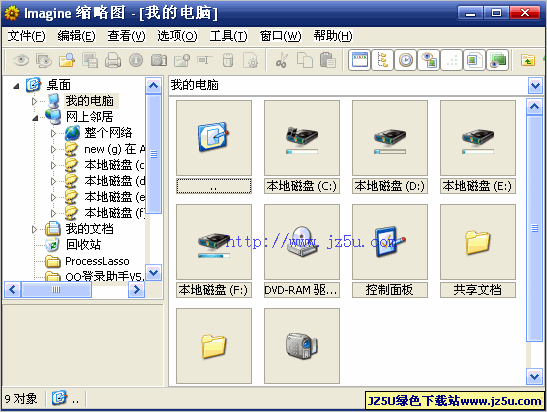Select 整个网络 in folder tree
Viewport: 547px width, 412px height.
pos(108,133)
